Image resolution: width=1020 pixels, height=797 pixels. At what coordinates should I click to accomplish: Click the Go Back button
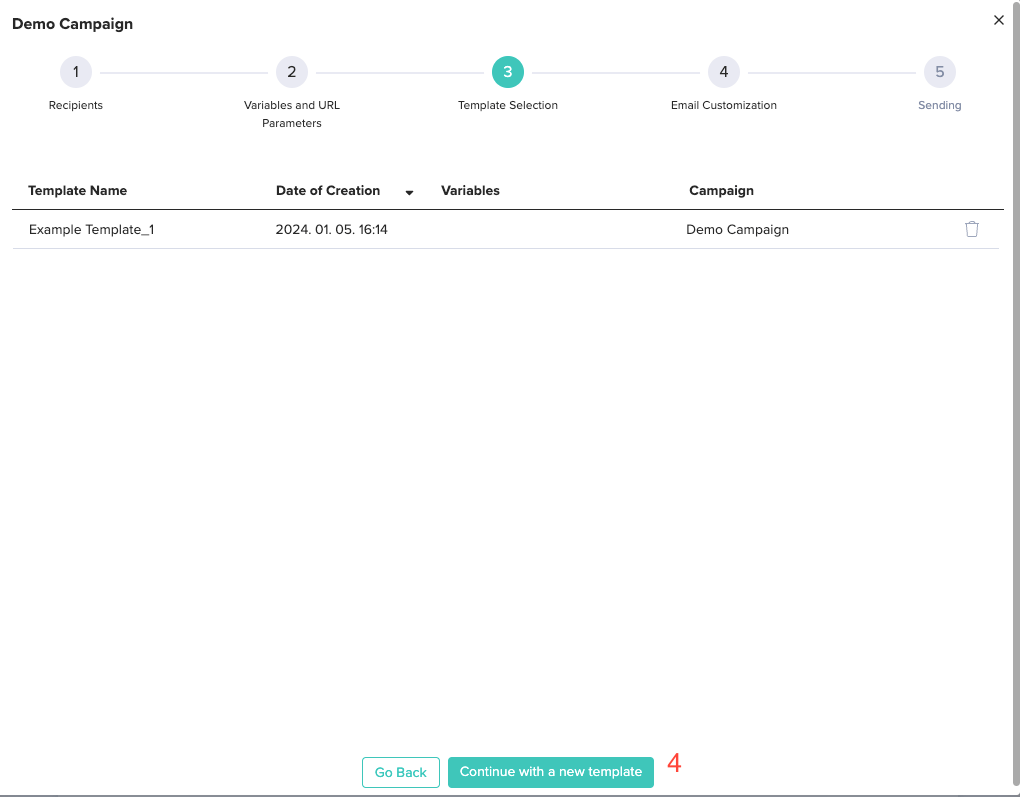point(400,772)
